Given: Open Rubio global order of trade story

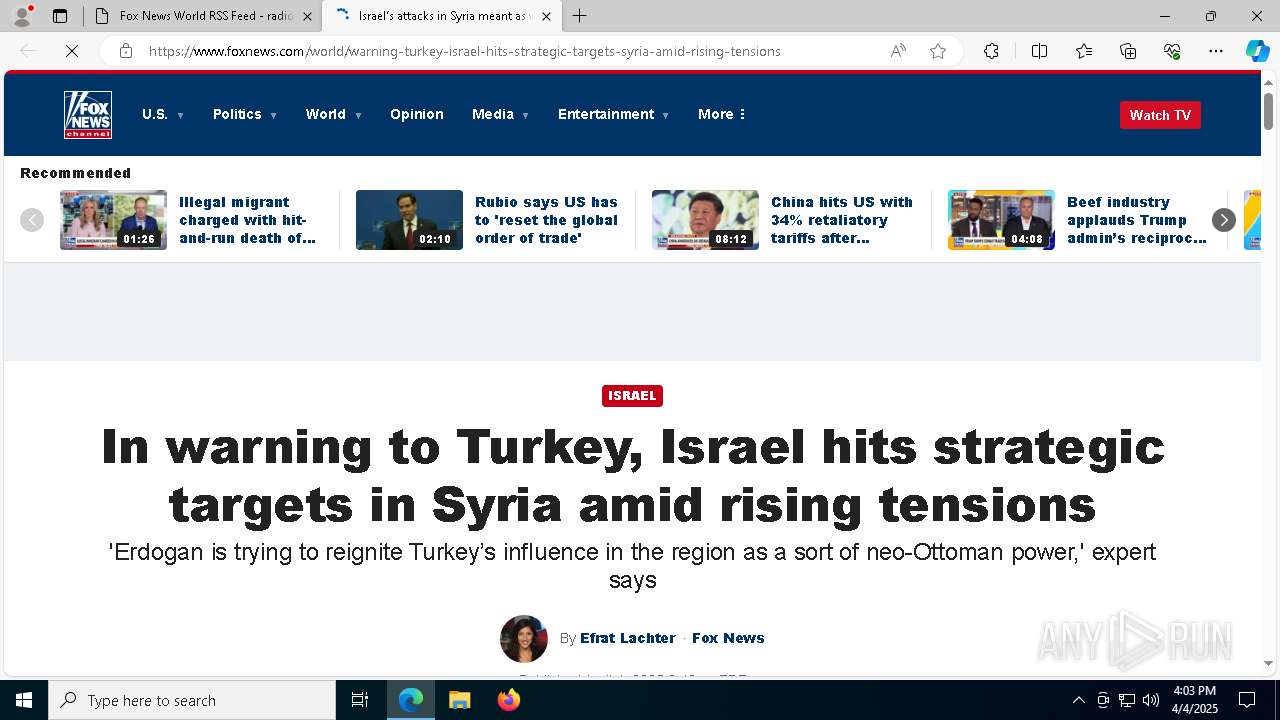Looking at the screenshot, I should pos(546,220).
